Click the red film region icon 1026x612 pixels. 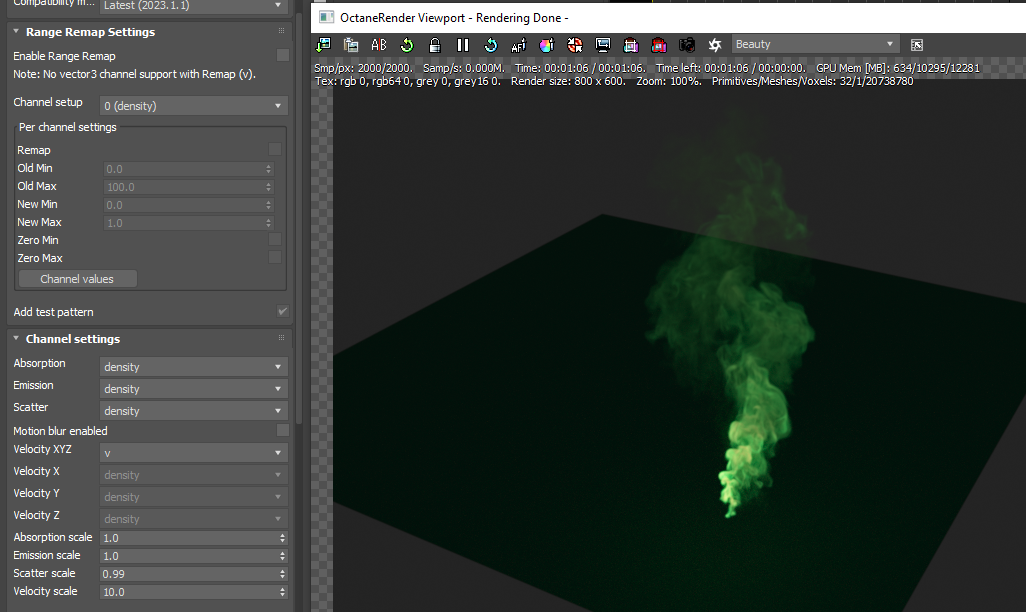pos(659,45)
